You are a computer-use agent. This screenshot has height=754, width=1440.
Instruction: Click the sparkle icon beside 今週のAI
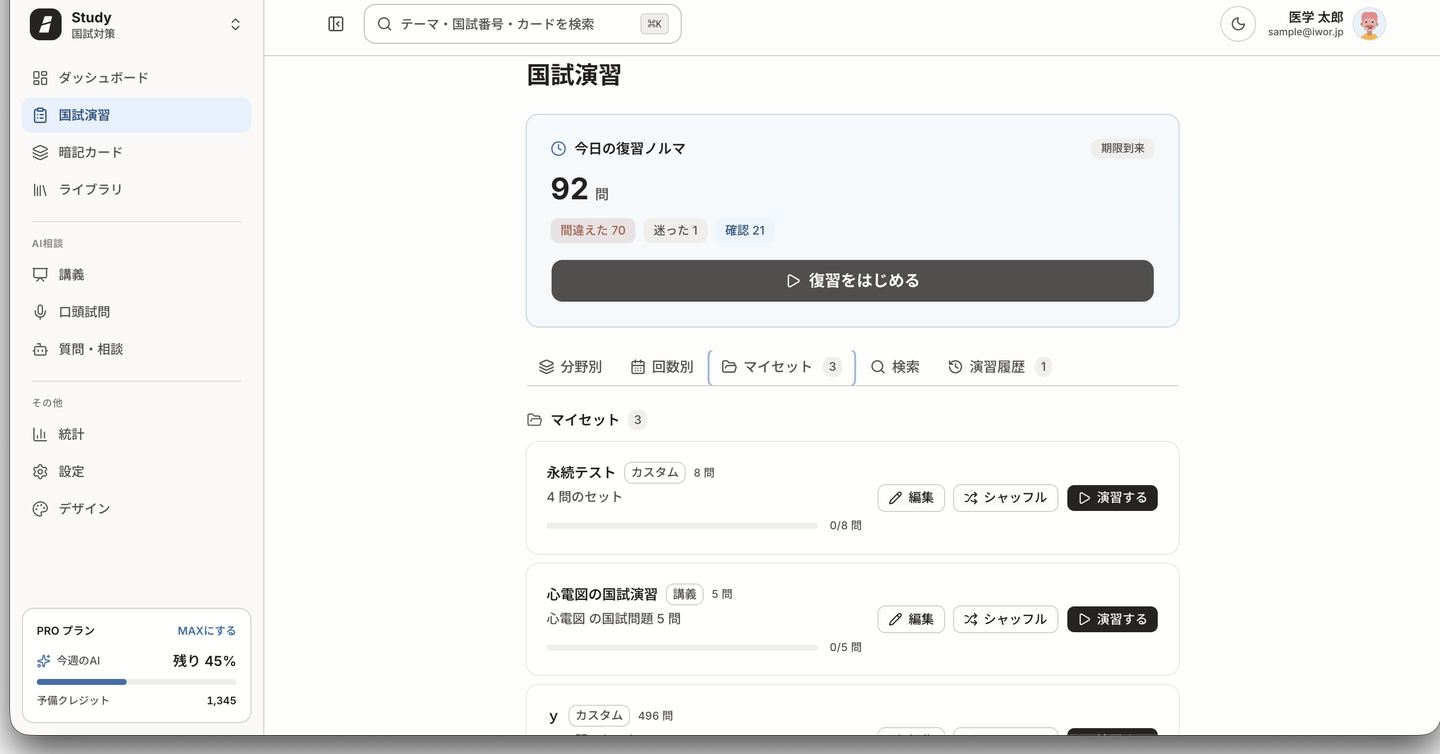tap(44, 661)
